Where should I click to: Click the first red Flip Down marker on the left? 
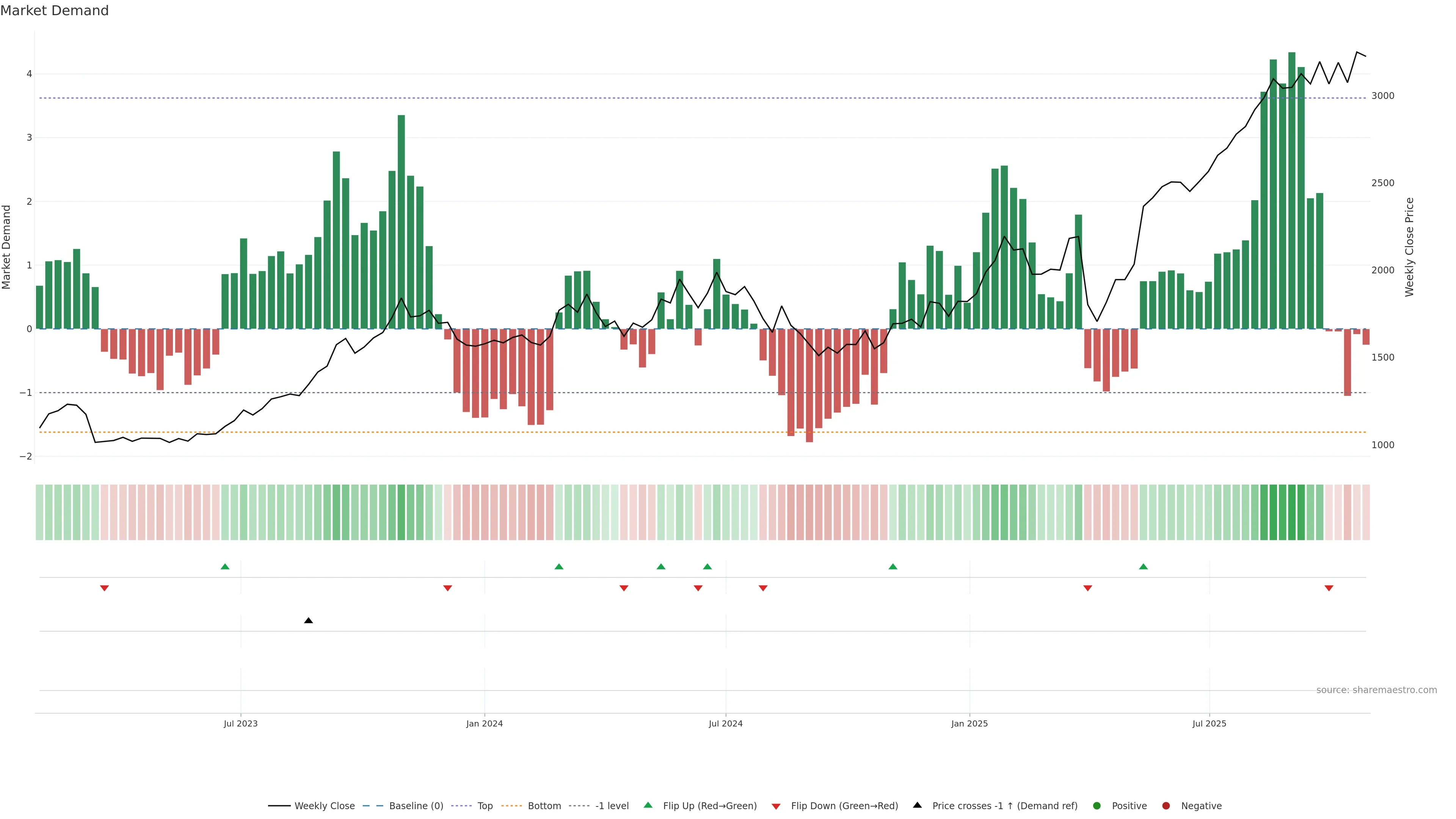point(104,588)
